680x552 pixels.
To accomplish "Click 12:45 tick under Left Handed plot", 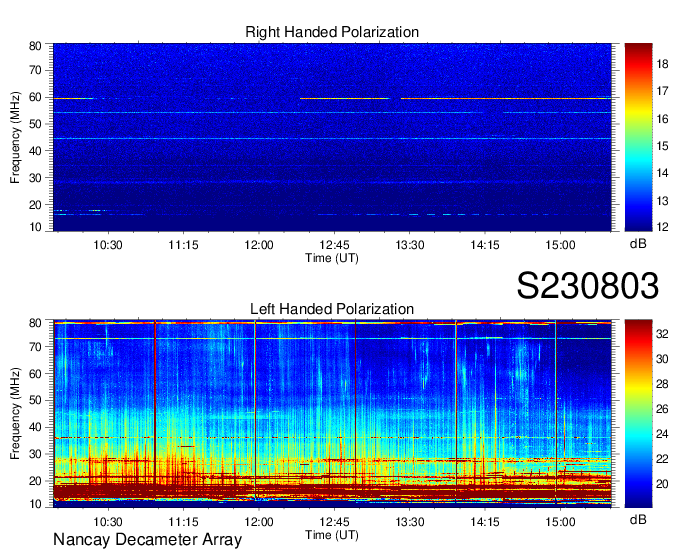I will (334, 522).
